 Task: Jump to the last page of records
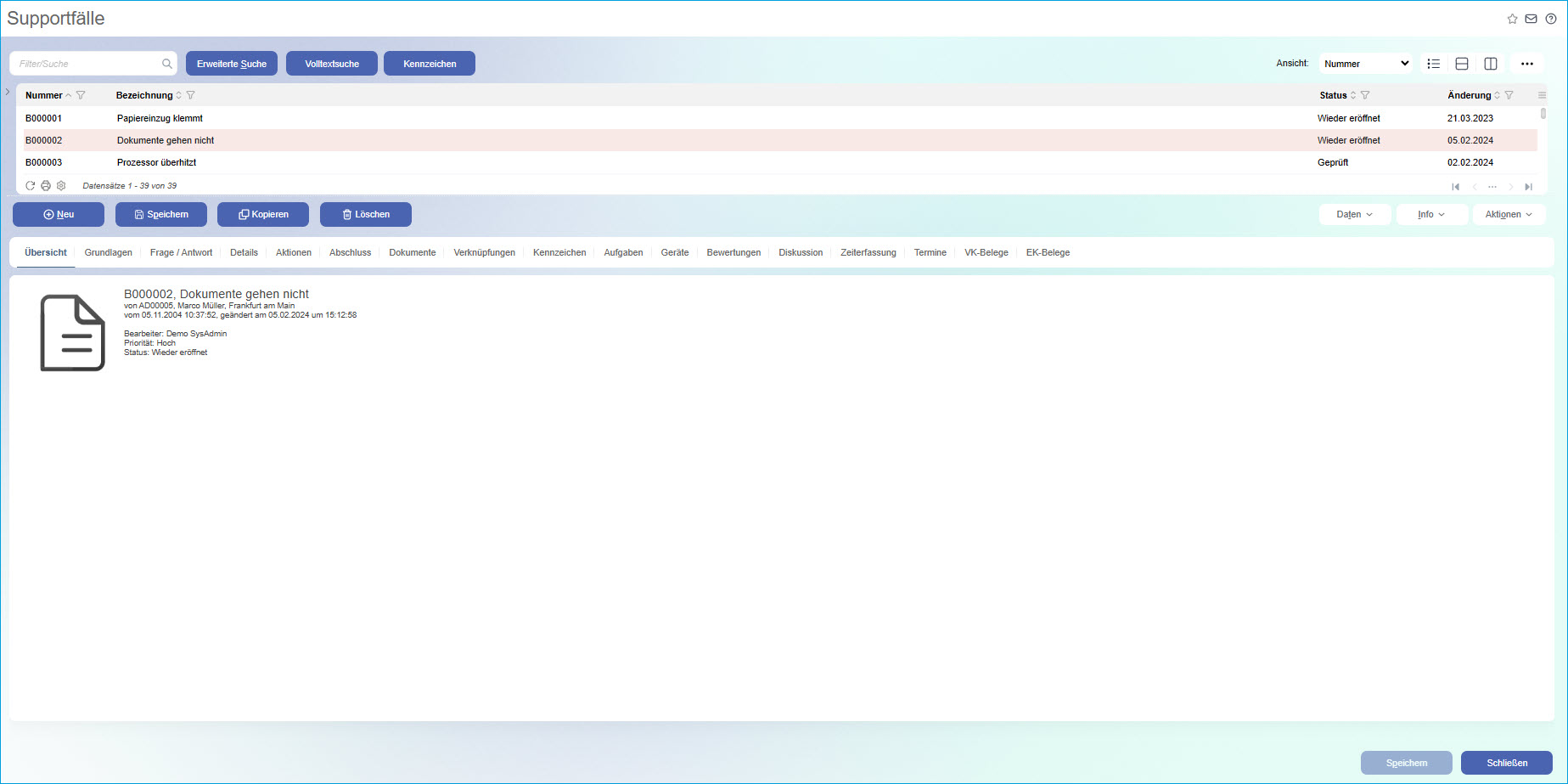pyautogui.click(x=1529, y=187)
